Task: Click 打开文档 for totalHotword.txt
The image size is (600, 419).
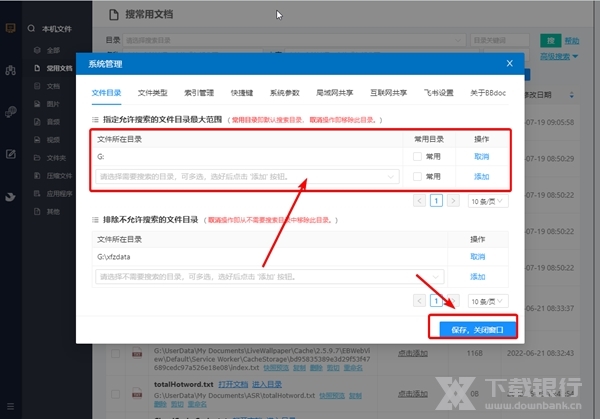Action: [x=233, y=384]
